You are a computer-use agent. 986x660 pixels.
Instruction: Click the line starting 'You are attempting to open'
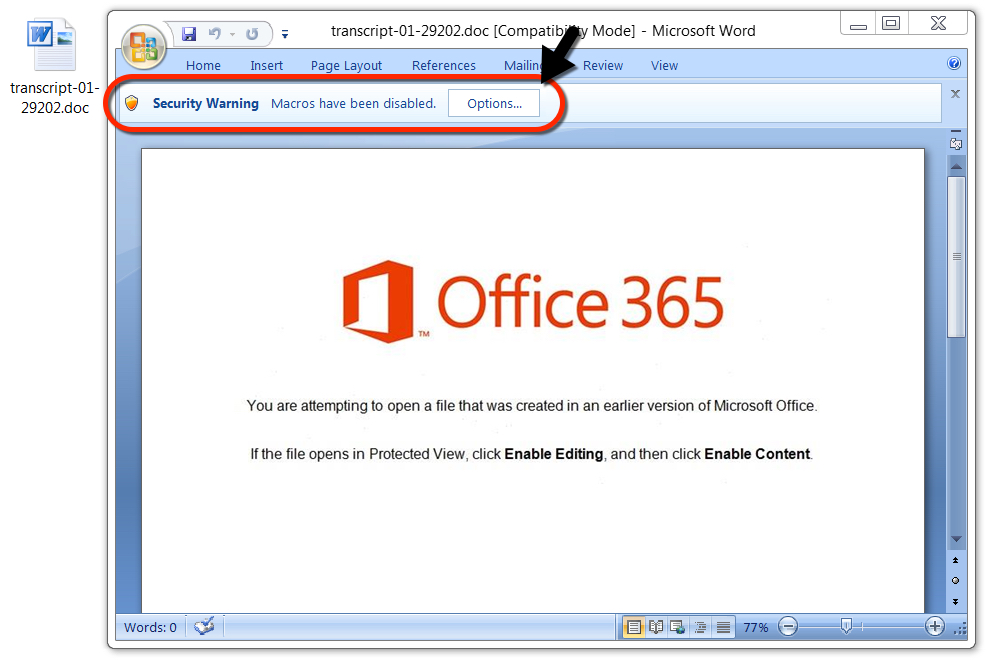point(532,405)
